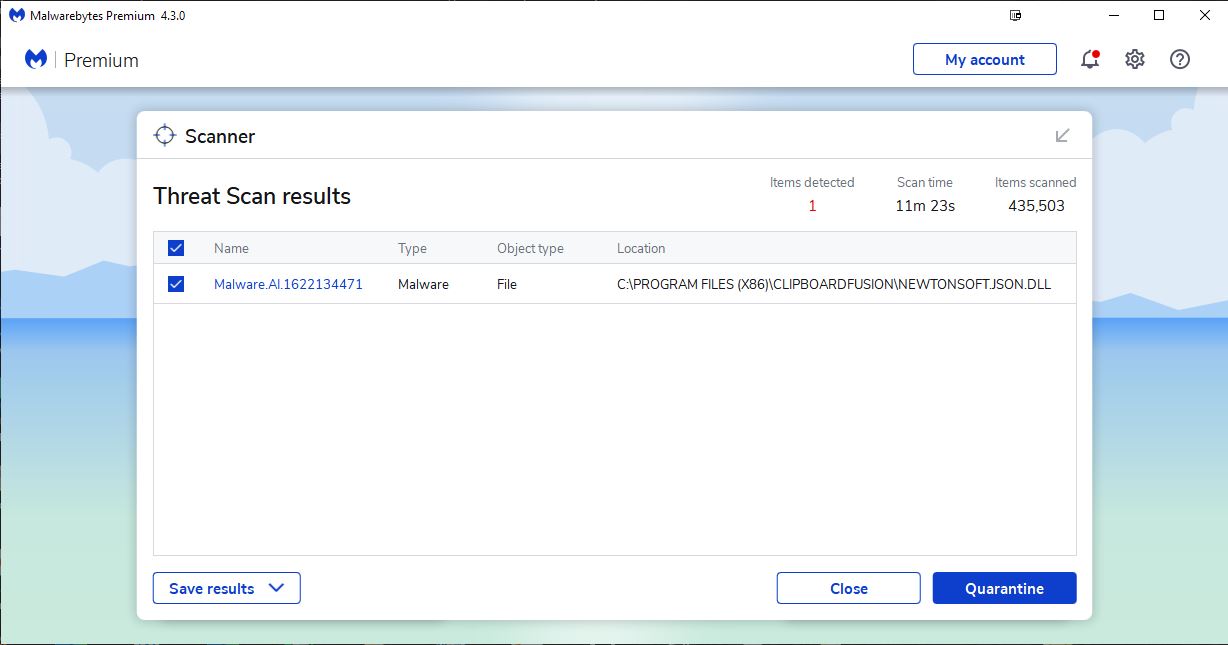Sort results by the Type column
1228x645 pixels.
[x=412, y=248]
